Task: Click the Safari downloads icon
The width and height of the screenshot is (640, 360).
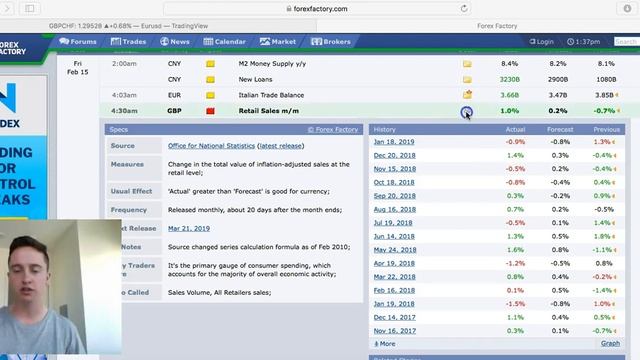Action: (x=627, y=9)
